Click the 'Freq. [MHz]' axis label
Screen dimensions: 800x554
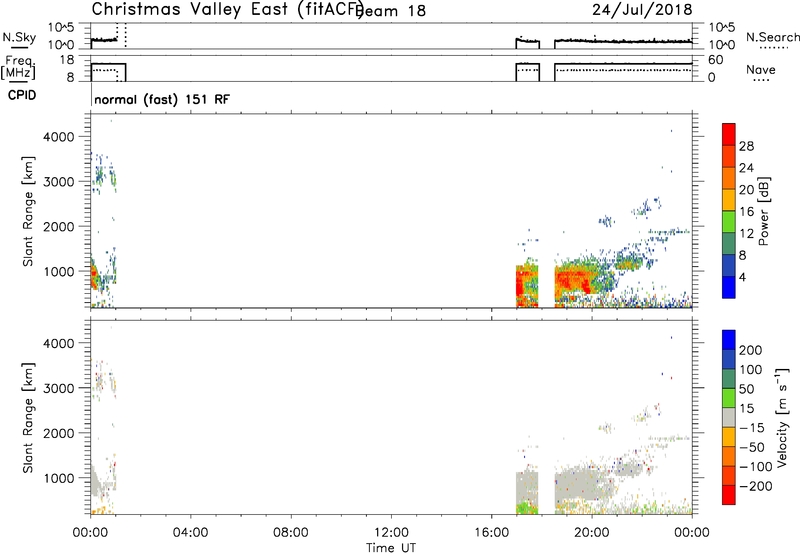click(18, 67)
